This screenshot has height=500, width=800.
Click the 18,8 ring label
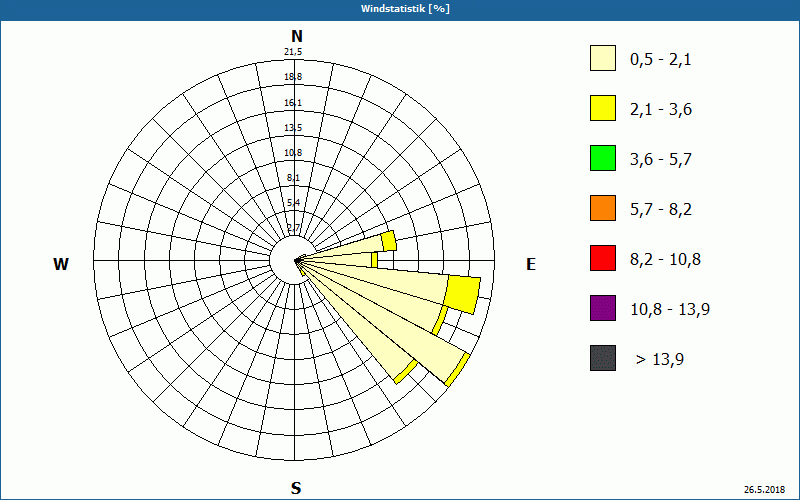293,77
